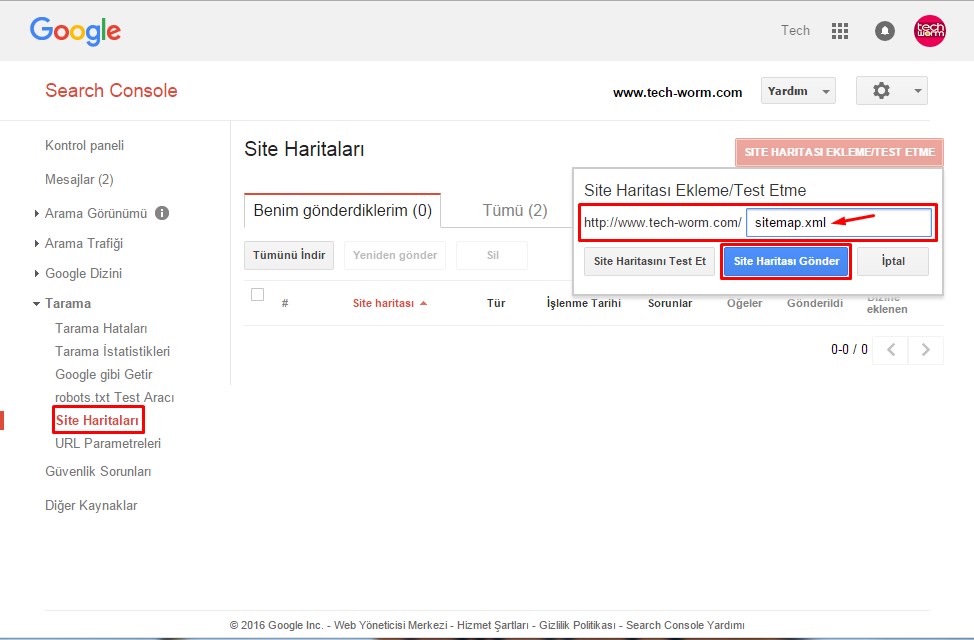974x640 pixels.
Task: Open the Tech Worm account avatar
Action: pyautogui.click(x=930, y=31)
